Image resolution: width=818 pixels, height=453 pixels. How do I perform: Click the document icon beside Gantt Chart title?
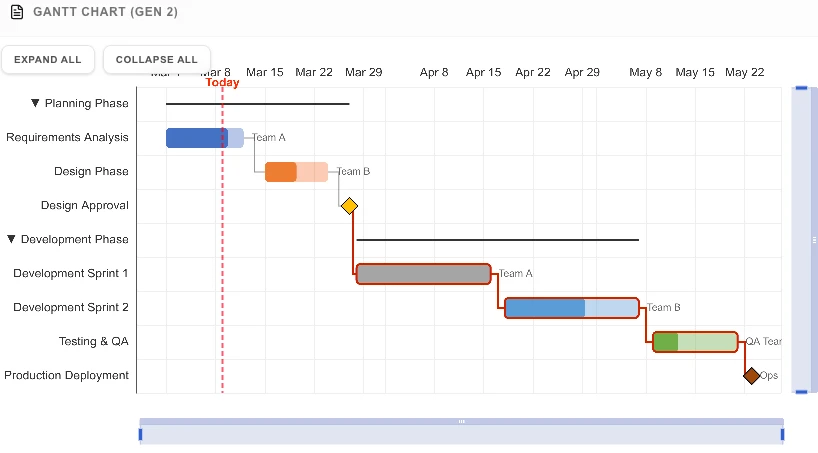16,12
